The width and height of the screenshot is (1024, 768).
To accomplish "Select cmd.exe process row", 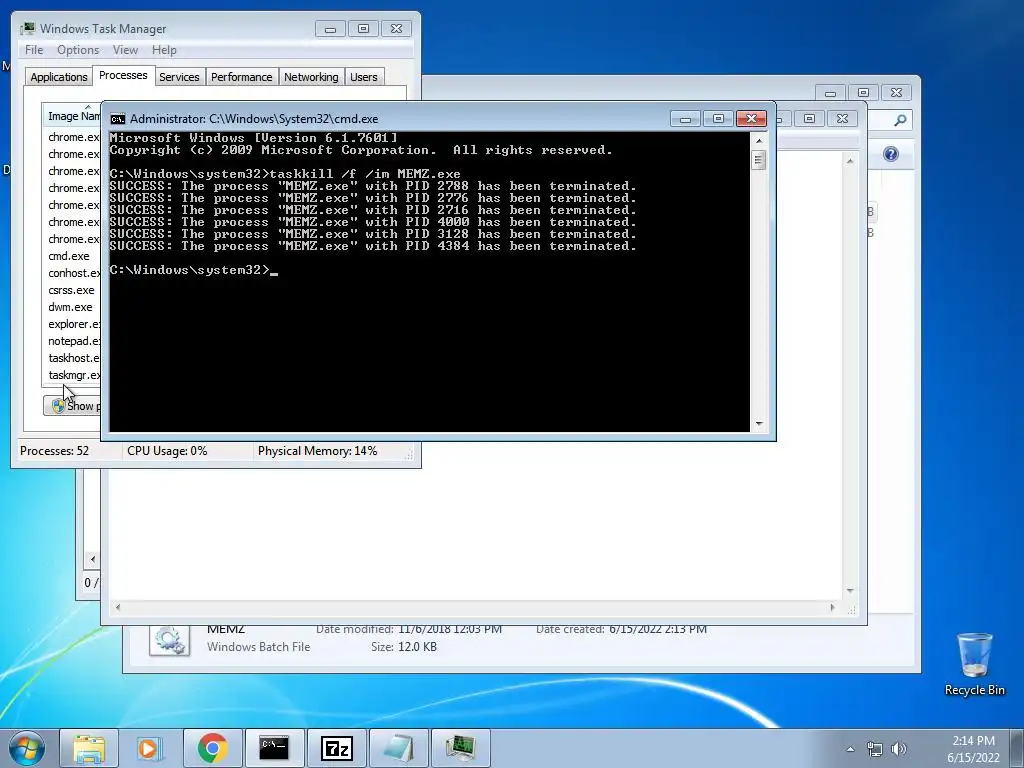I will (72, 256).
